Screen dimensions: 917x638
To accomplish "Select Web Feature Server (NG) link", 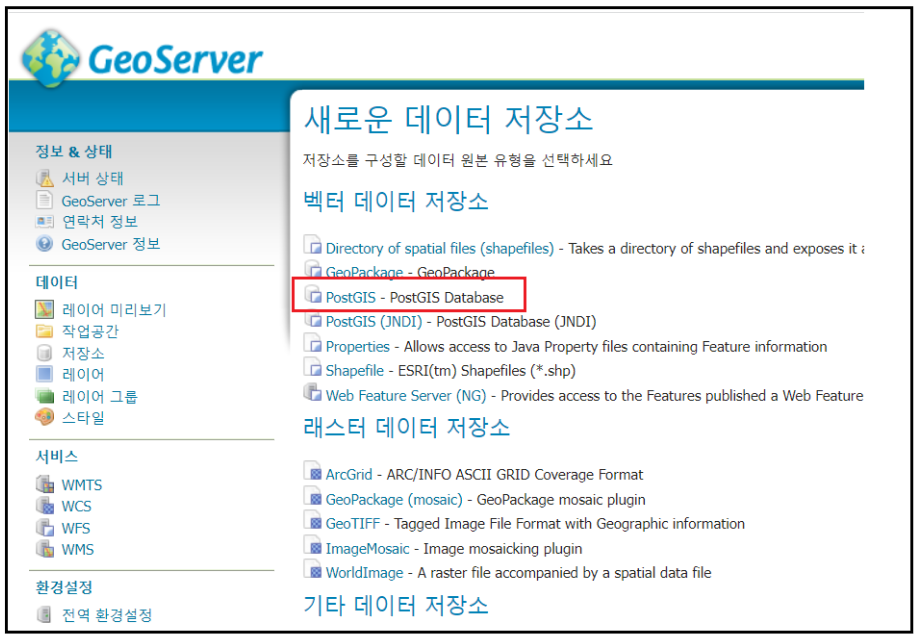I will tap(406, 396).
